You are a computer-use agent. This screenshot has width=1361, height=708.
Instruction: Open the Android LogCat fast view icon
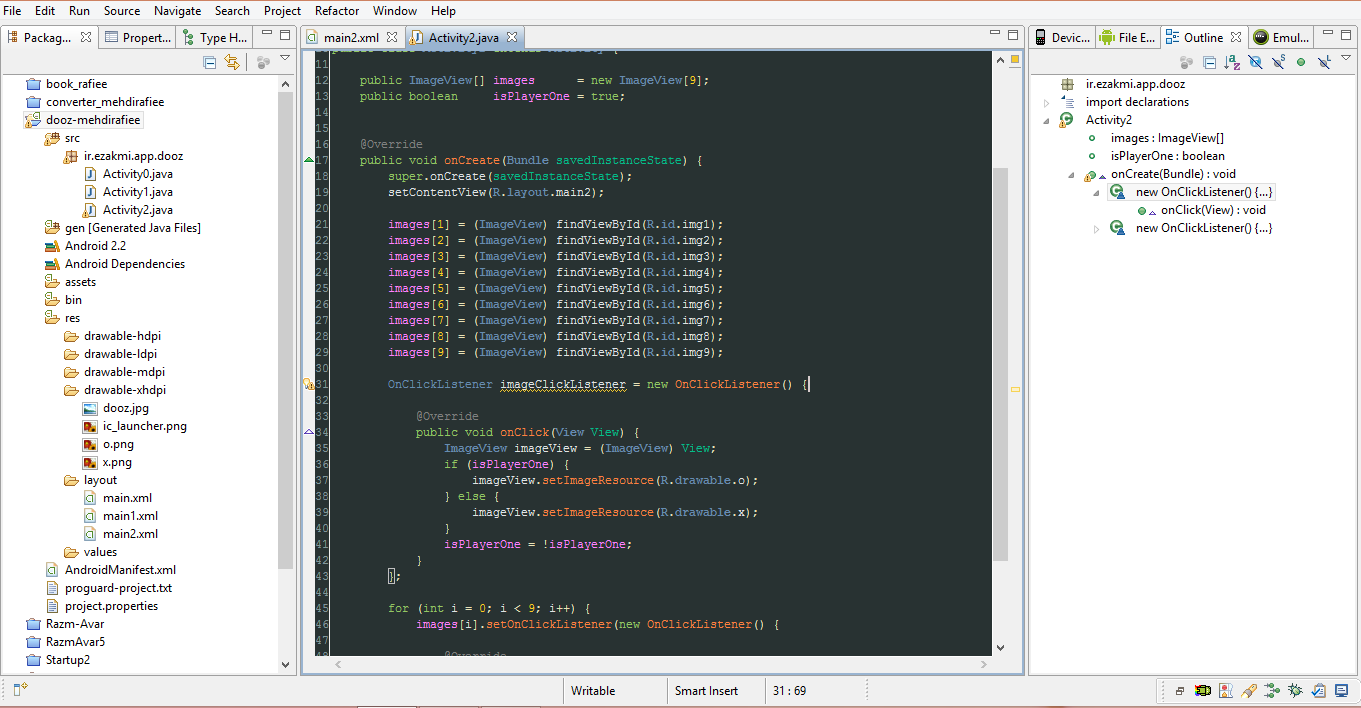[x=1203, y=691]
